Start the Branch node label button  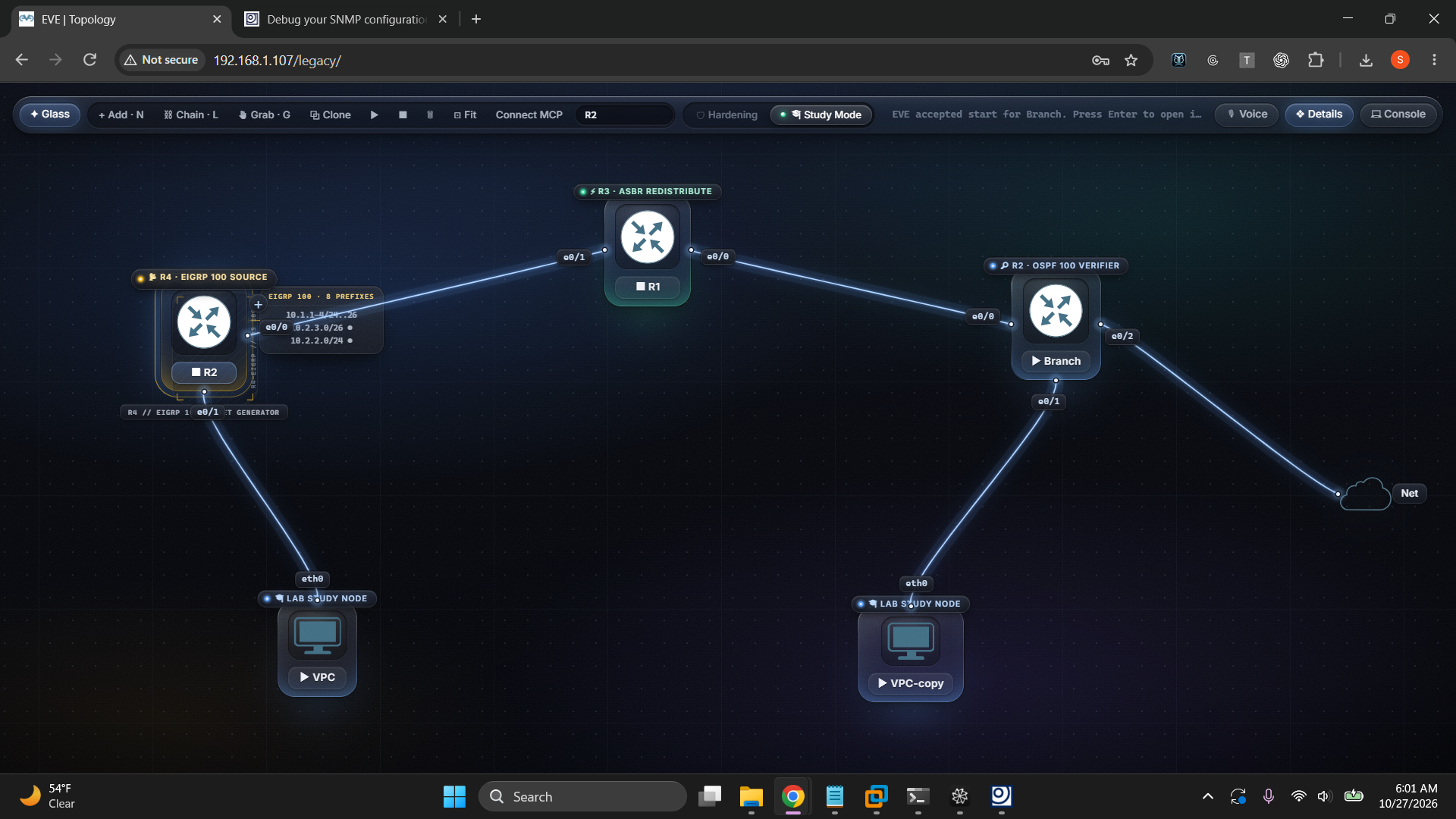click(1056, 361)
